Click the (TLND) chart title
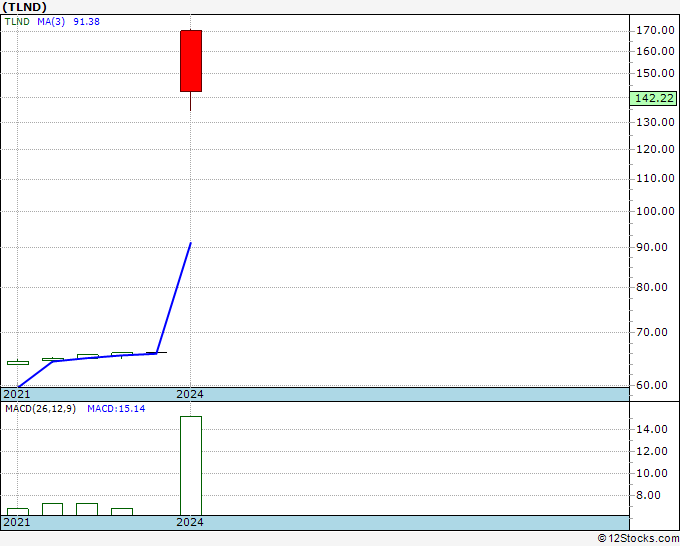Viewport: 680px width, 546px height. coord(24,7)
